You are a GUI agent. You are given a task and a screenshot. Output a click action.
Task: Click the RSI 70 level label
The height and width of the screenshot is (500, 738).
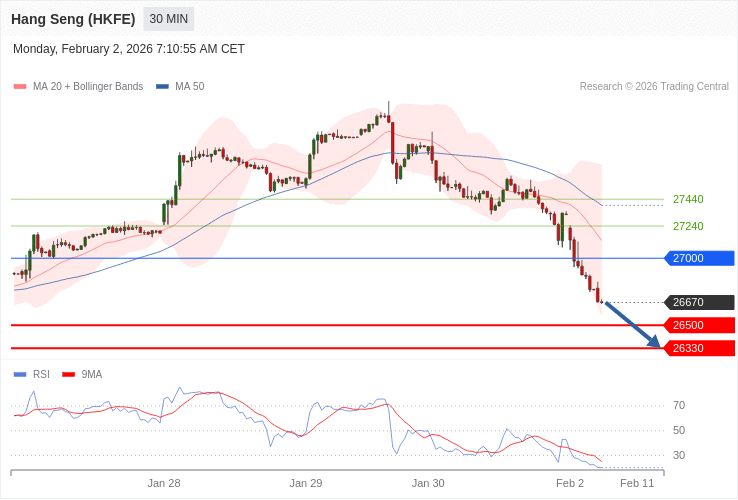[679, 405]
